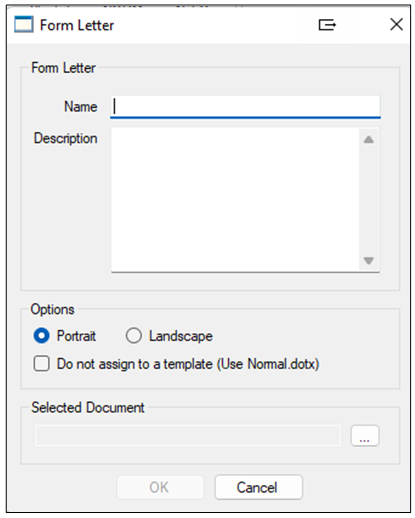
Task: Select the Portrait orientation option
Action: 42,336
